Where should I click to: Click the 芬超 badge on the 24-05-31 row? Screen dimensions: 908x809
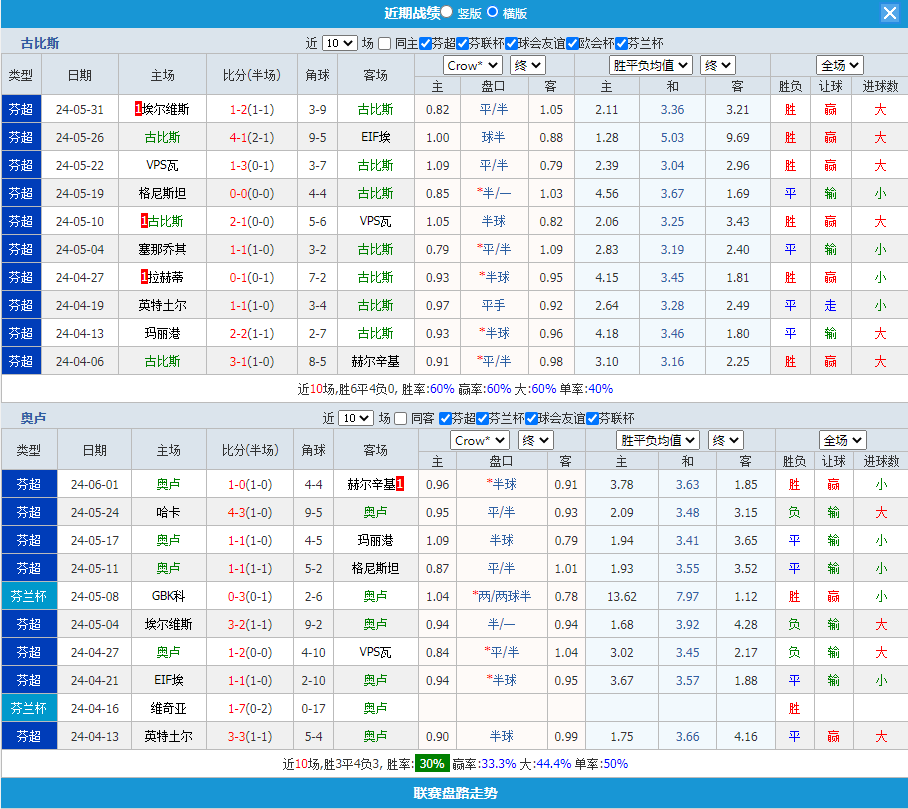[21, 109]
